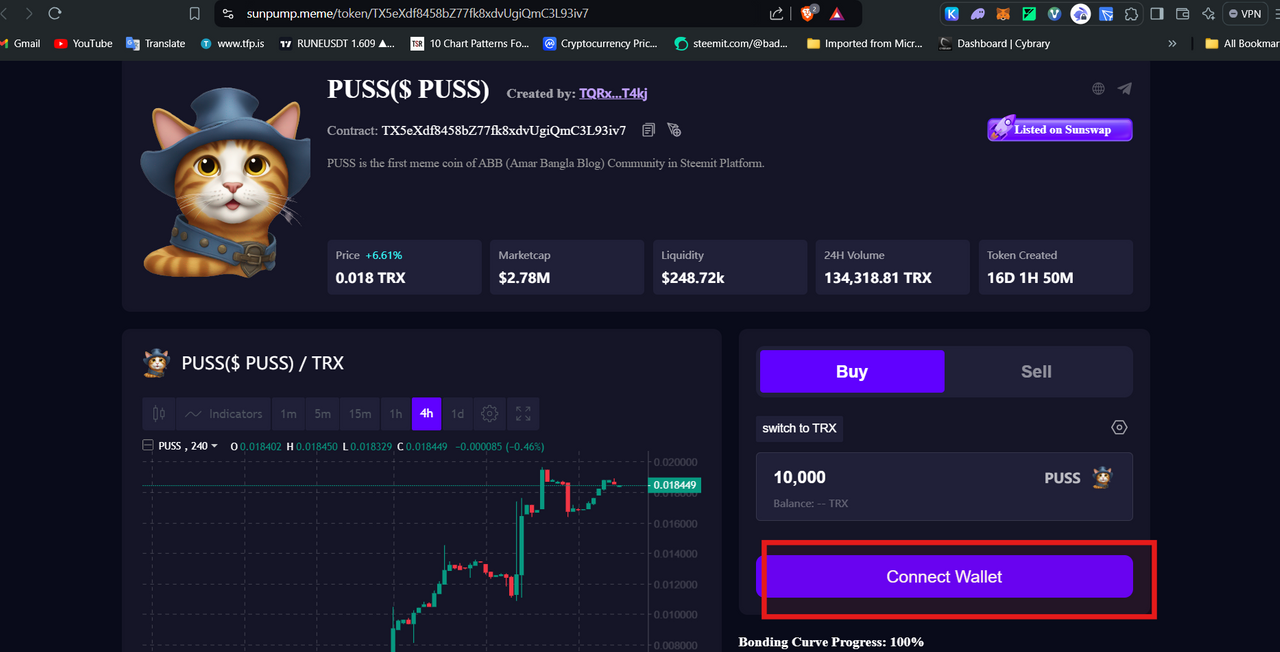
Task: Go forward with the browser arrow
Action: (x=27, y=14)
